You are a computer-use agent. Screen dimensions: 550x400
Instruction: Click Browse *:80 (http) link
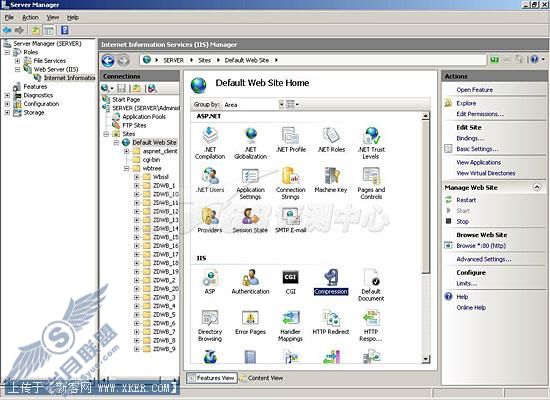(481, 246)
